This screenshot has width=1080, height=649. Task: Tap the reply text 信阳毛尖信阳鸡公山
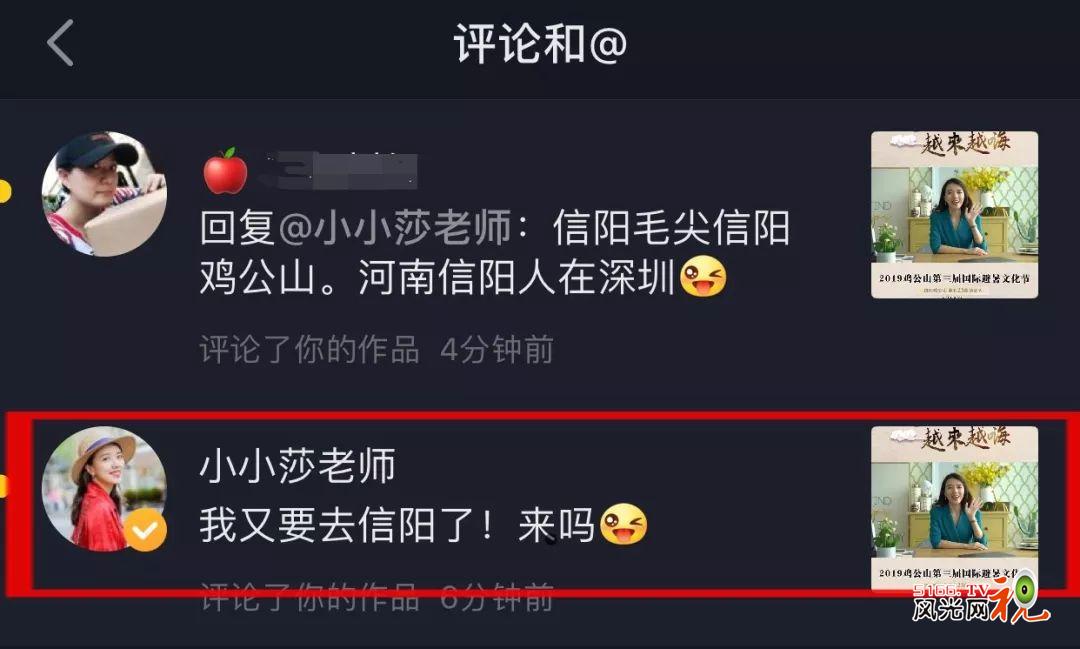[x=495, y=253]
